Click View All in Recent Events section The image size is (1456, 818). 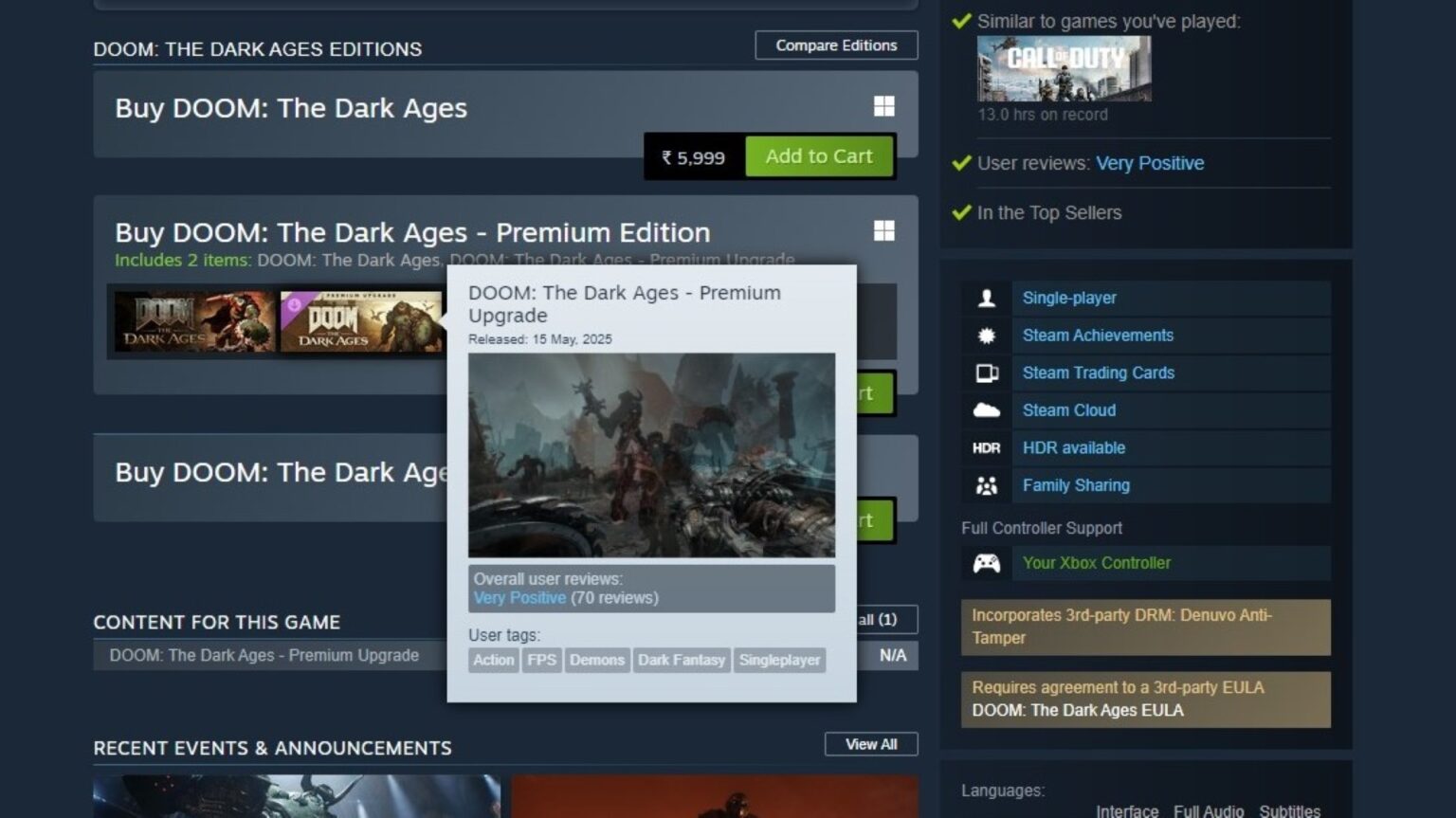pos(870,744)
